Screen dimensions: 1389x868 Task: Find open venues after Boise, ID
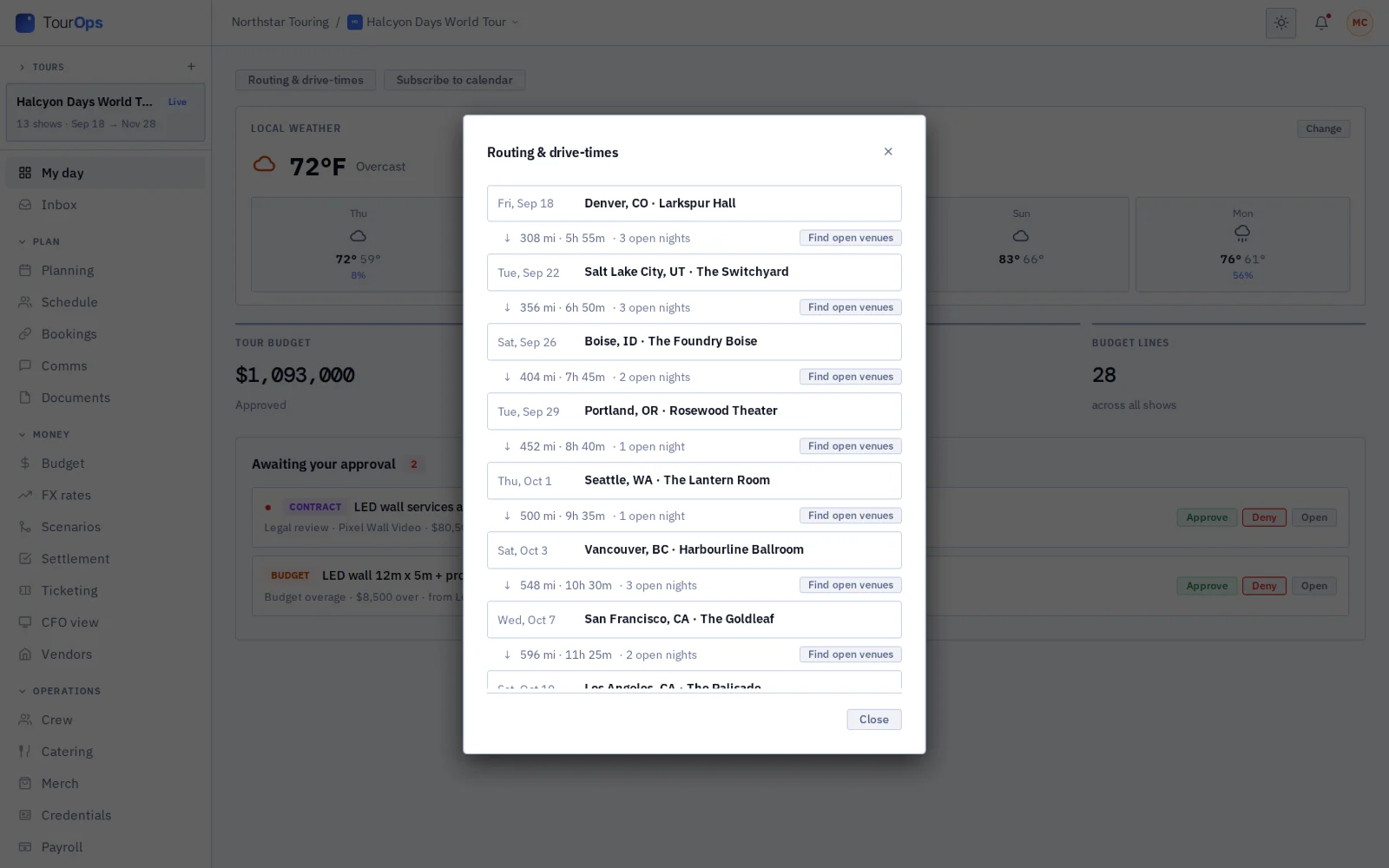coord(851,377)
